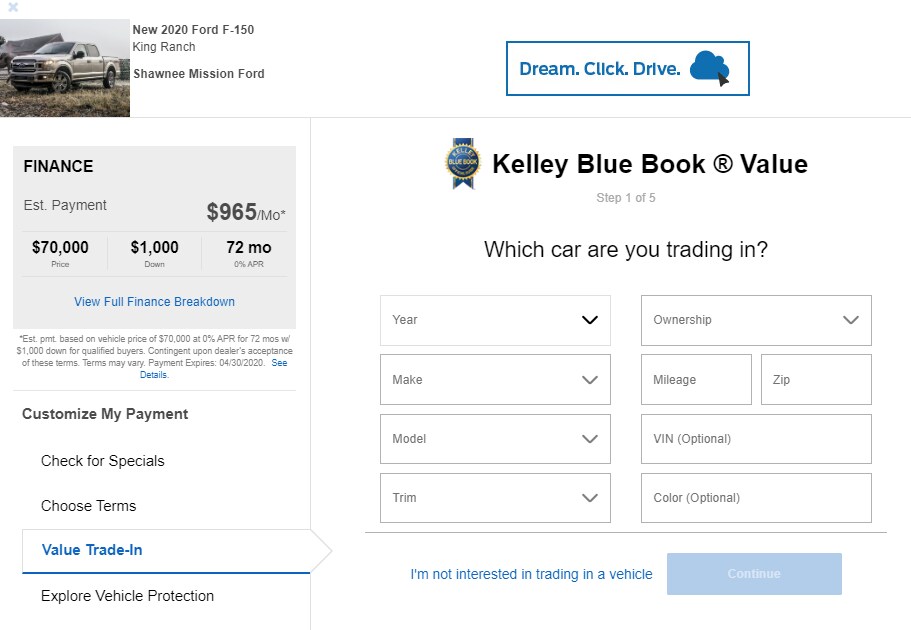Image resolution: width=911 pixels, height=630 pixels.
Task: Click the King Ranch trim text
Action: click(164, 47)
